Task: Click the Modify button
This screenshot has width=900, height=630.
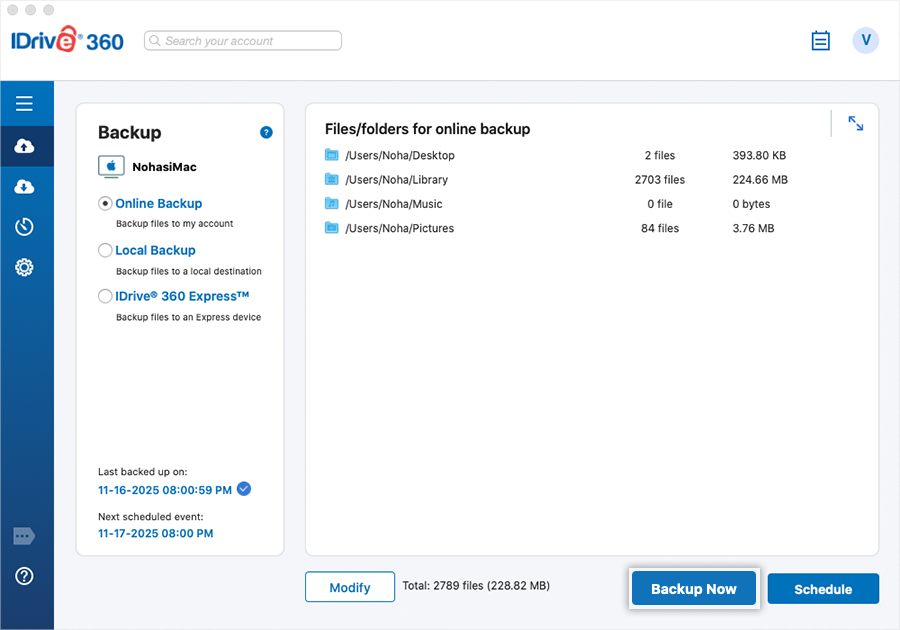Action: [350, 588]
